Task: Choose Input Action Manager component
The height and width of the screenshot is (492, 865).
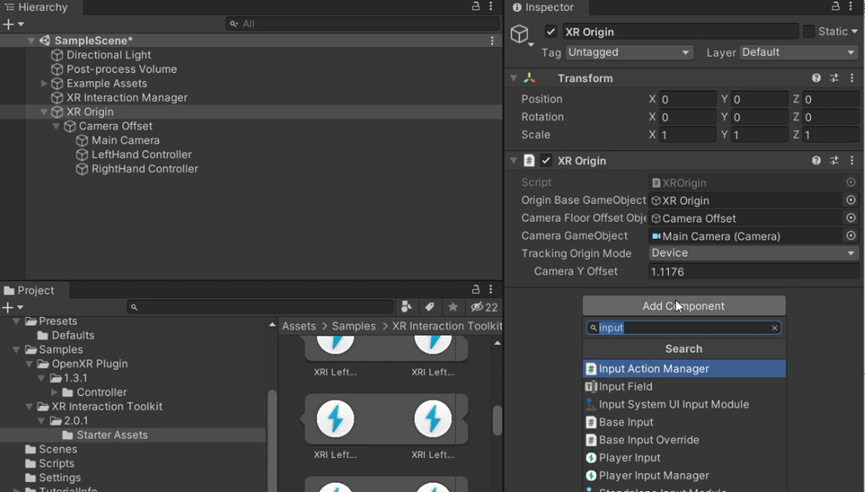Action: pyautogui.click(x=684, y=368)
